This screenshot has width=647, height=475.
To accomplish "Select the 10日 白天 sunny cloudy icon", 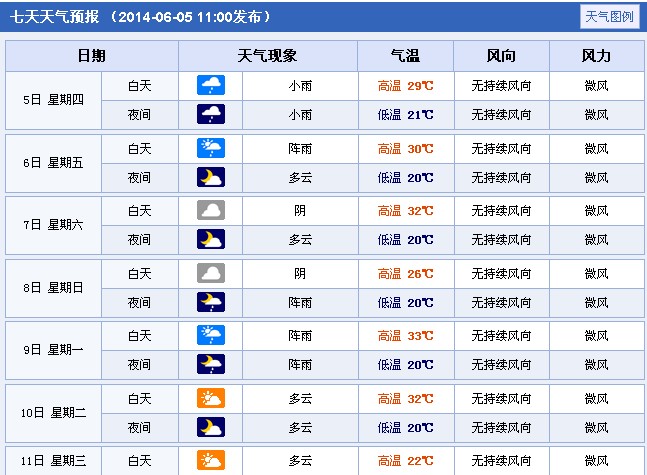I will (x=211, y=398).
